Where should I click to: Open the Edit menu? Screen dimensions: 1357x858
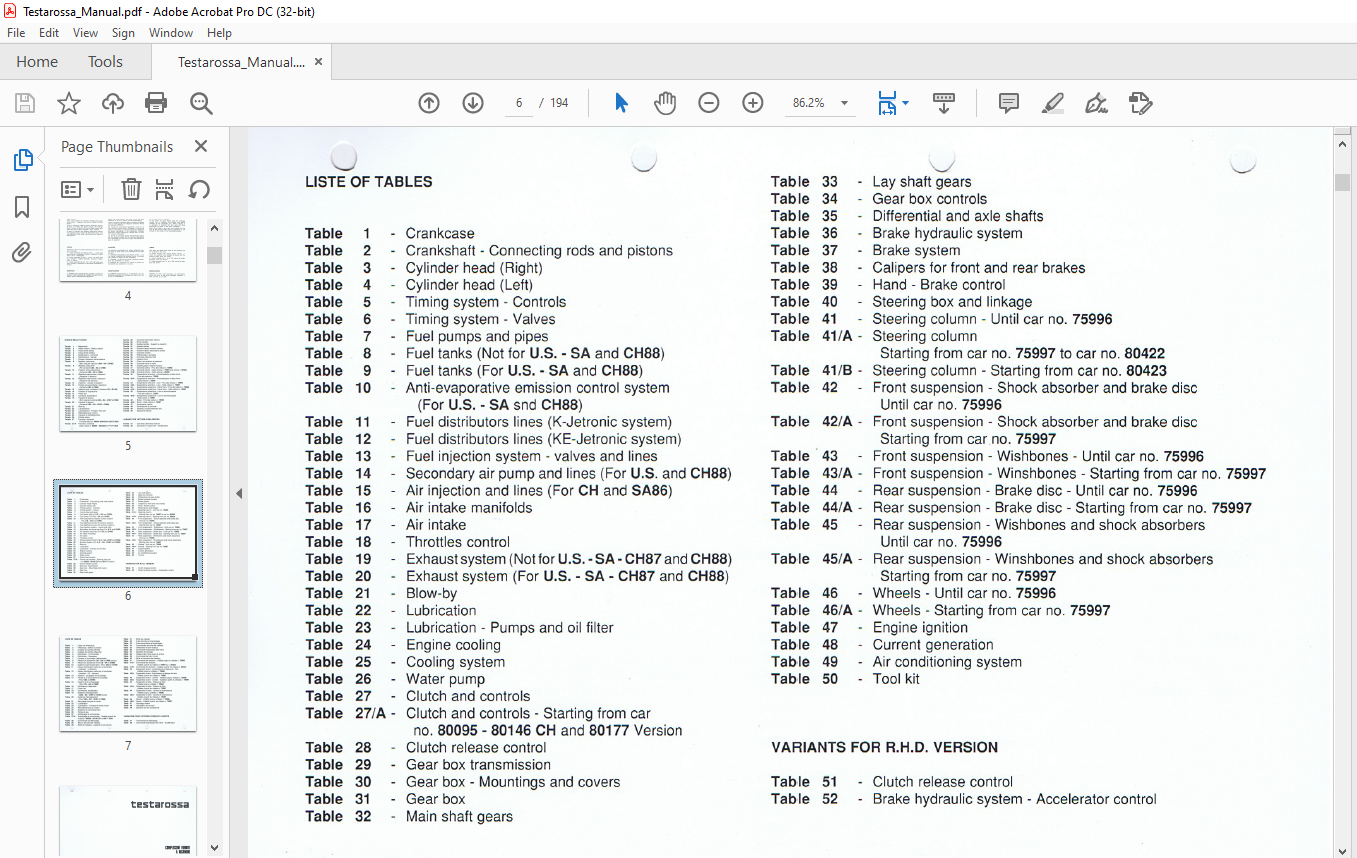tap(49, 33)
